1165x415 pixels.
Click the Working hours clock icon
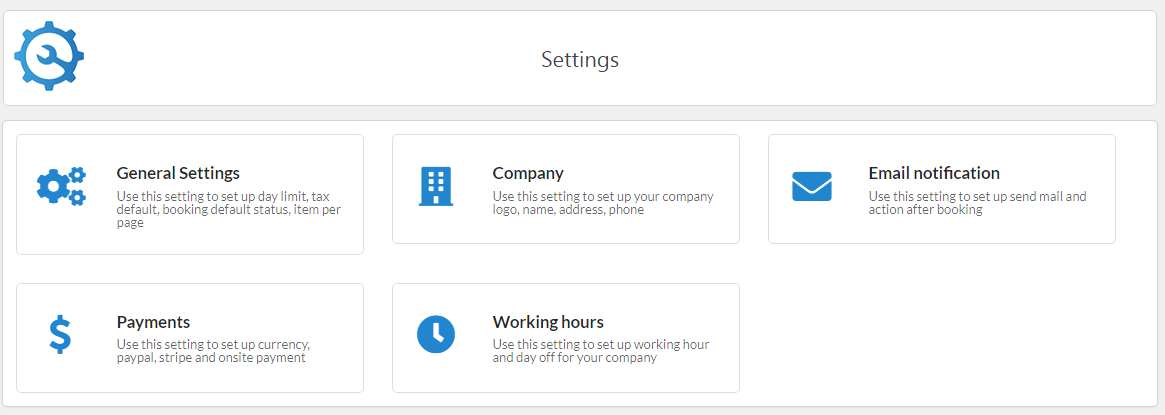pyautogui.click(x=435, y=335)
